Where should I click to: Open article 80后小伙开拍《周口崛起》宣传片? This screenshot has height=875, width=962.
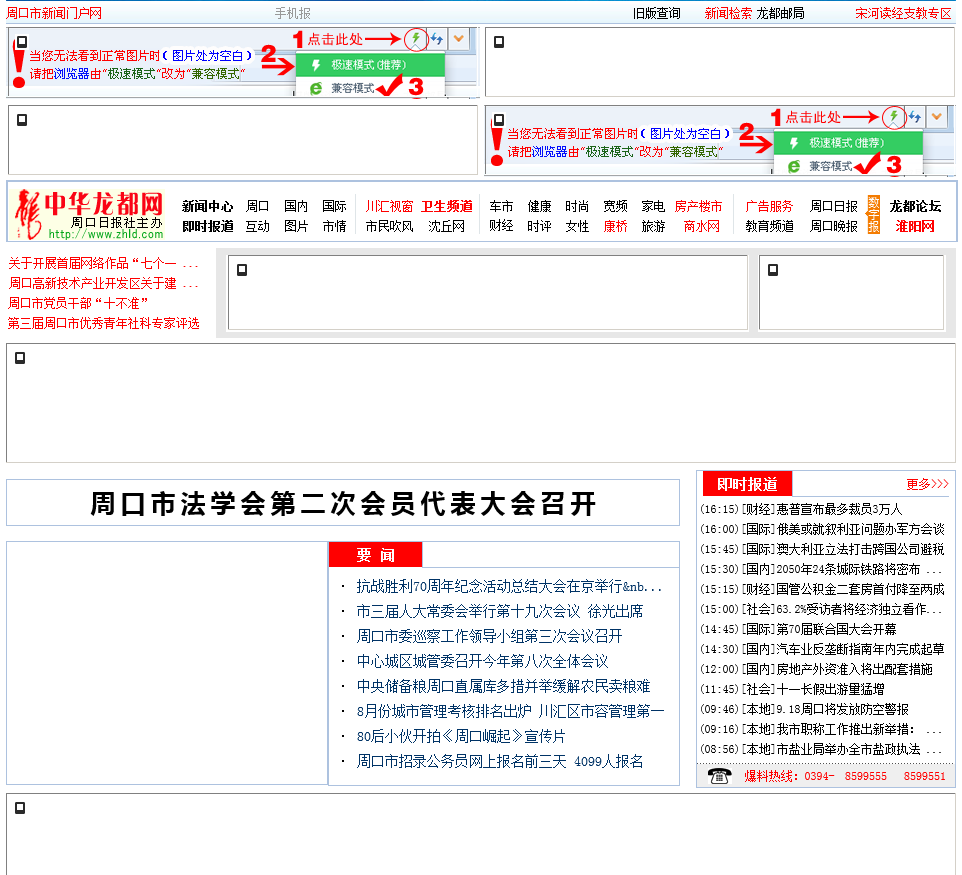[461, 736]
